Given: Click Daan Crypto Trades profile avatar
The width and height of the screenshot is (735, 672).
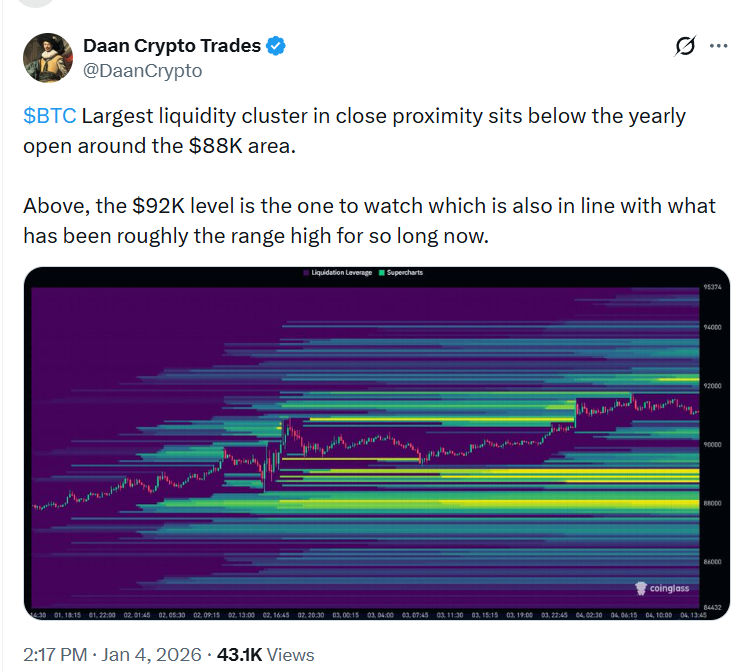Looking at the screenshot, I should (47, 58).
